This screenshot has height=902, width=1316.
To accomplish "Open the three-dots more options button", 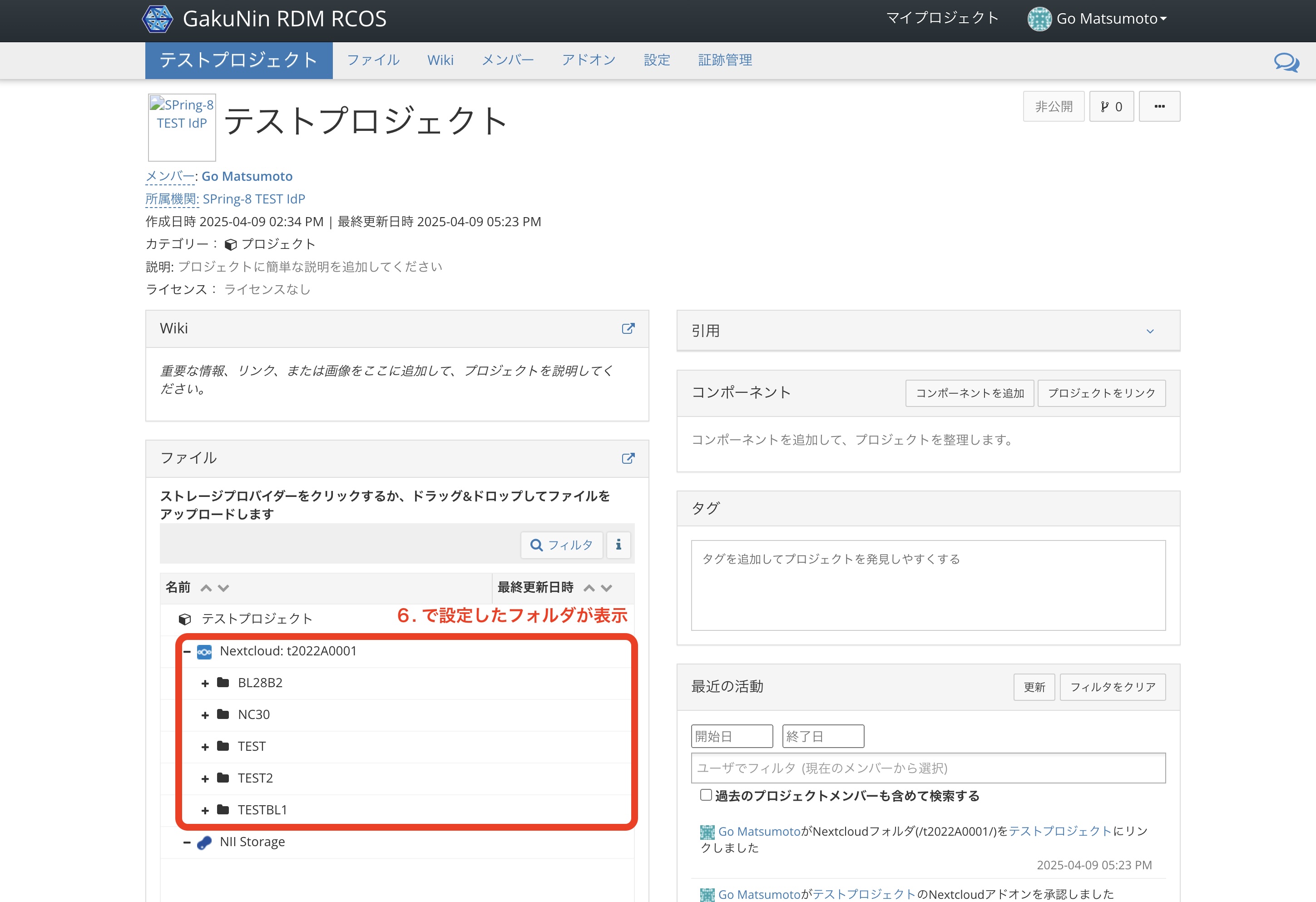I will (1159, 106).
